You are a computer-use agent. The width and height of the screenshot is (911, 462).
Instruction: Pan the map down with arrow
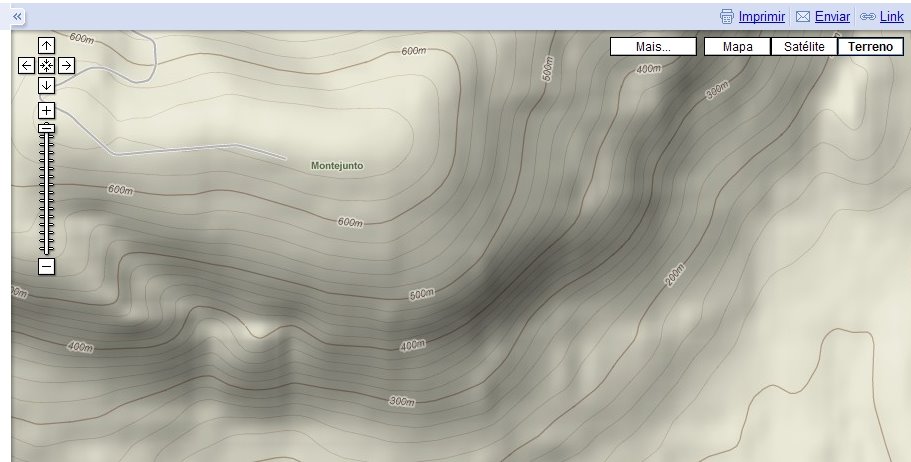46,85
